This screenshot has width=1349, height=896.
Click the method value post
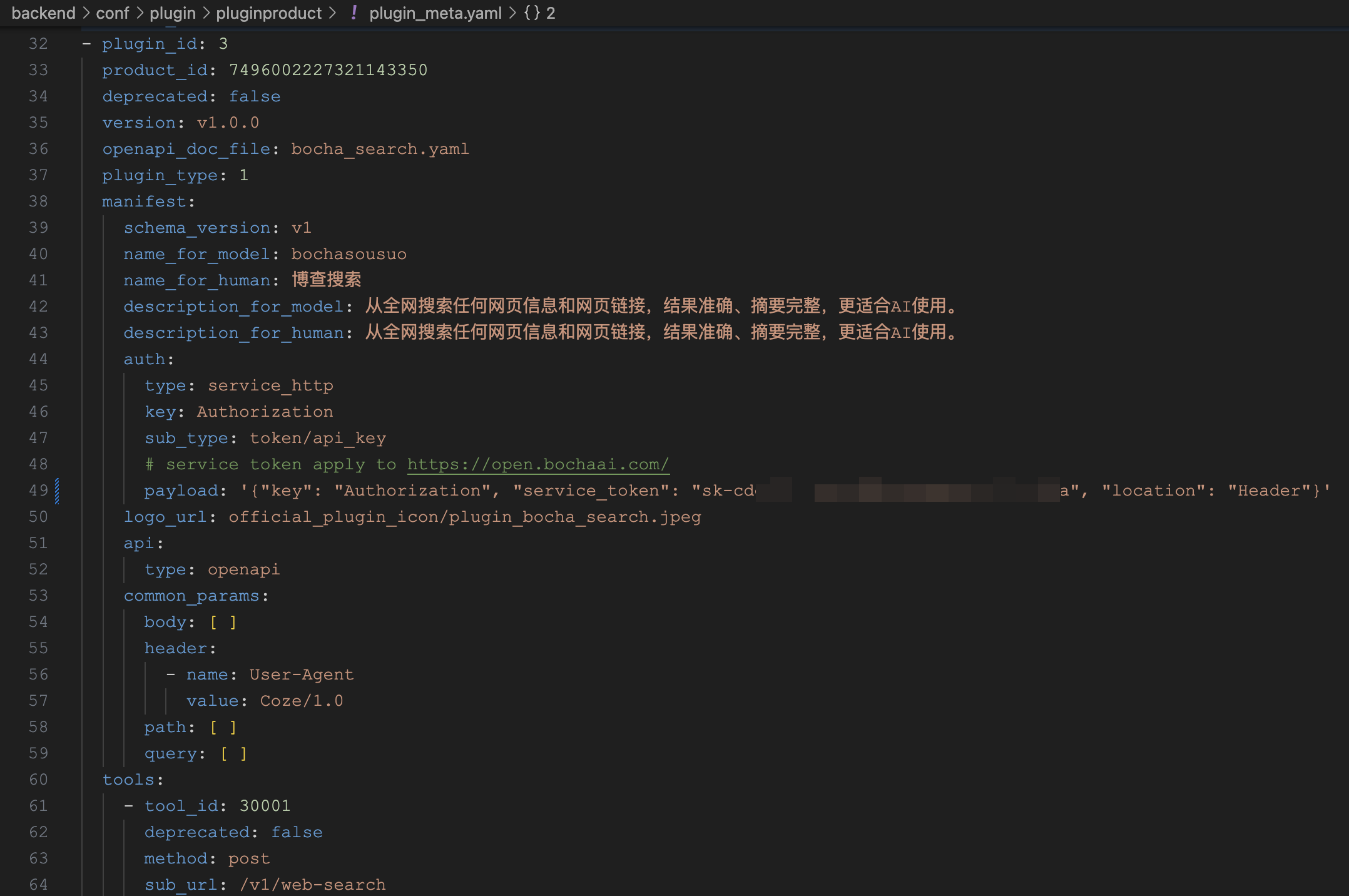tap(249, 858)
